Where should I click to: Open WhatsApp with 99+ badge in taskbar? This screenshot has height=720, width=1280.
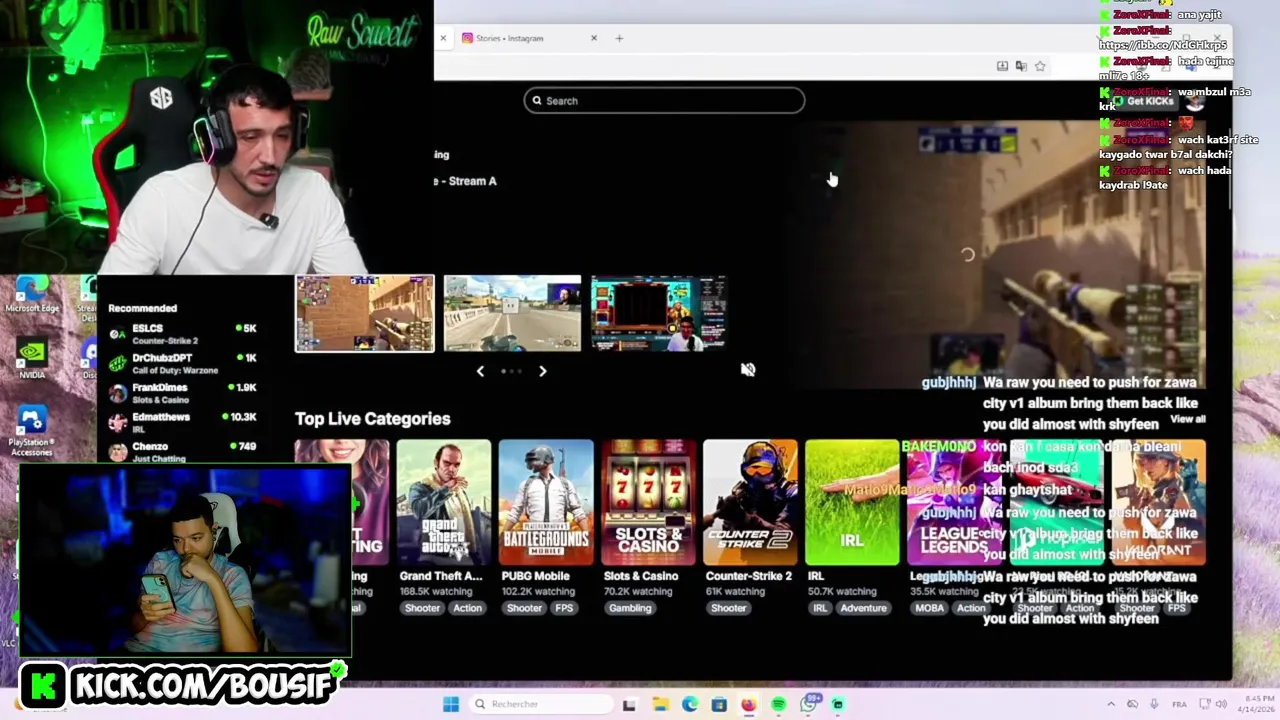click(808, 704)
